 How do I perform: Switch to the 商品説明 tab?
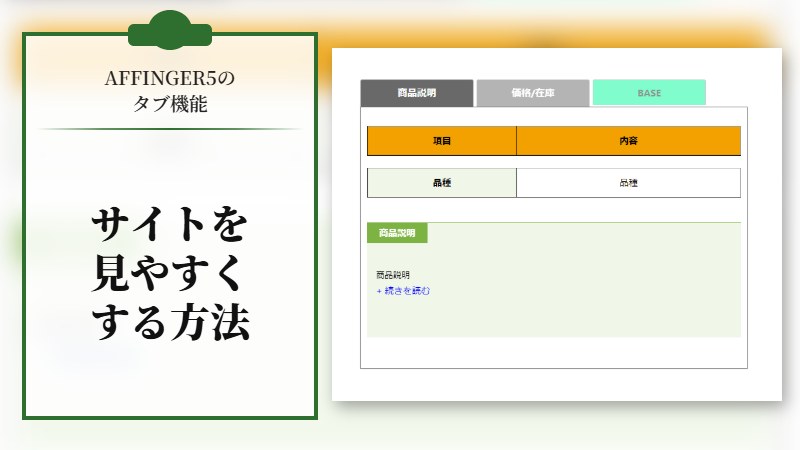click(417, 93)
